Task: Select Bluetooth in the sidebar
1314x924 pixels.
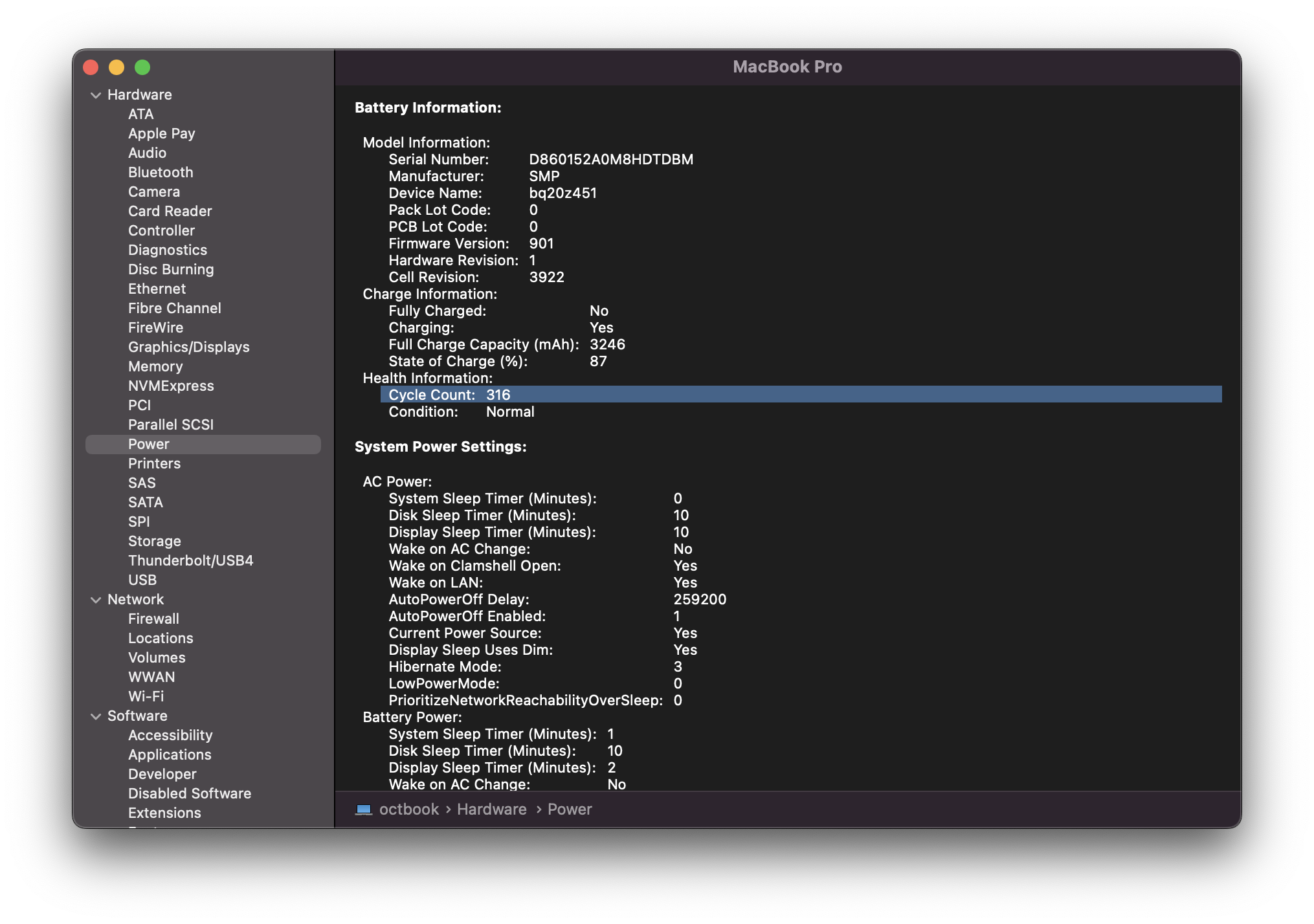Action: coord(161,172)
